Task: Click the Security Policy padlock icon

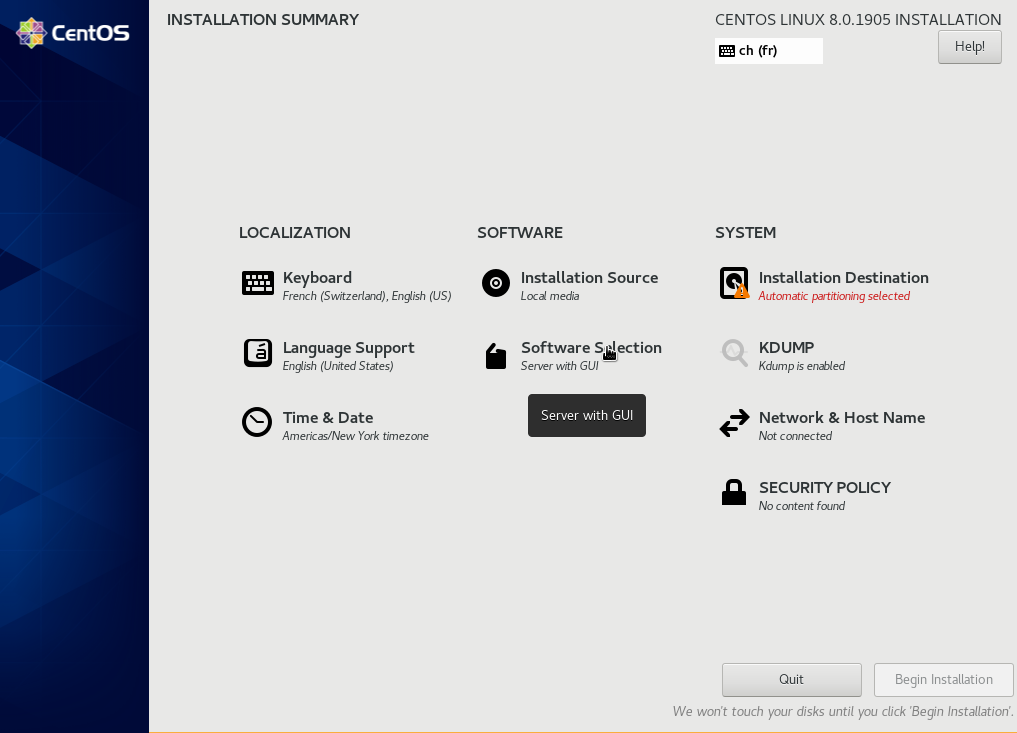Action: (734, 493)
